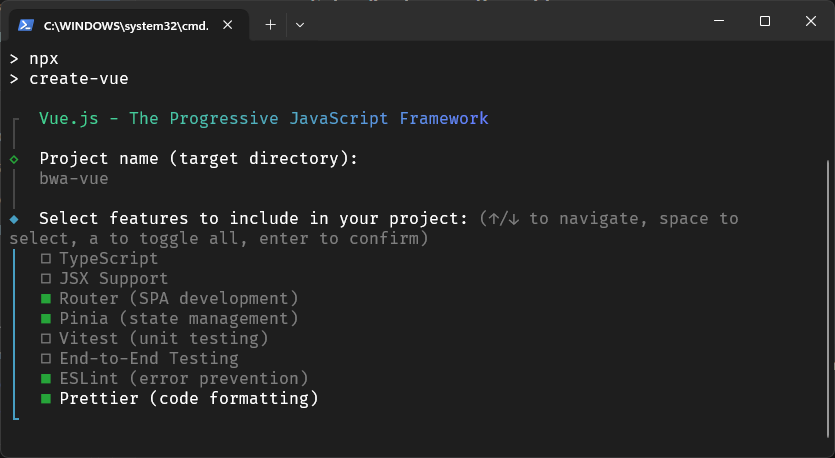Click the 'bwa-vue' project name text
This screenshot has height=458, width=835.
pos(74,178)
